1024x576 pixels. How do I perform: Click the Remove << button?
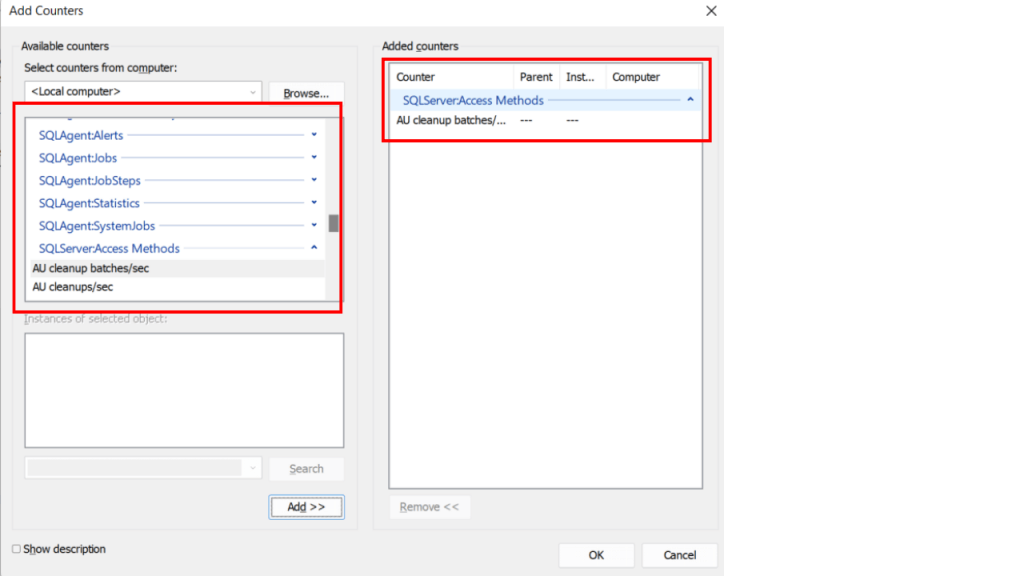point(430,507)
